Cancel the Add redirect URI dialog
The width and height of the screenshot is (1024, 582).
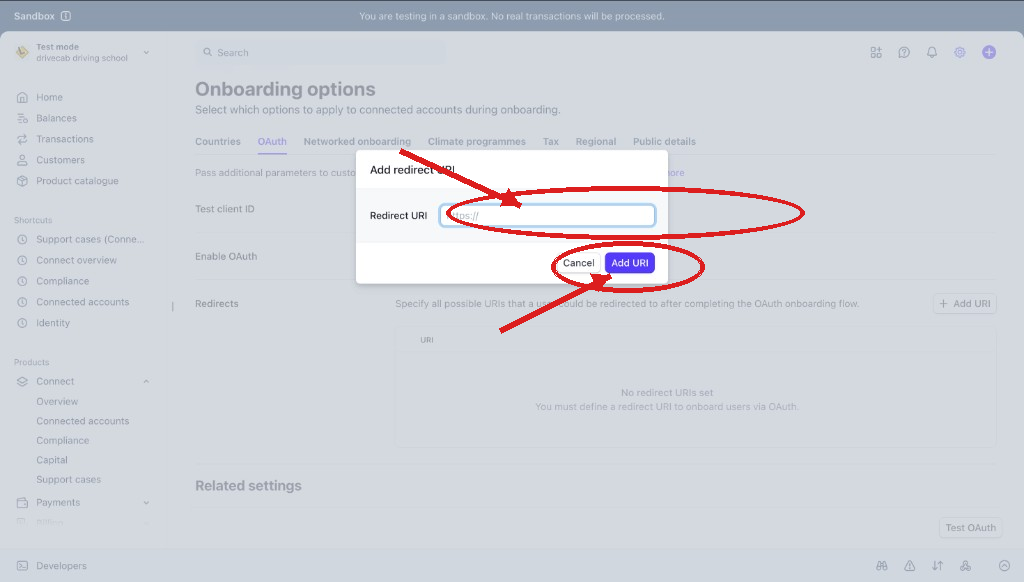click(x=579, y=263)
